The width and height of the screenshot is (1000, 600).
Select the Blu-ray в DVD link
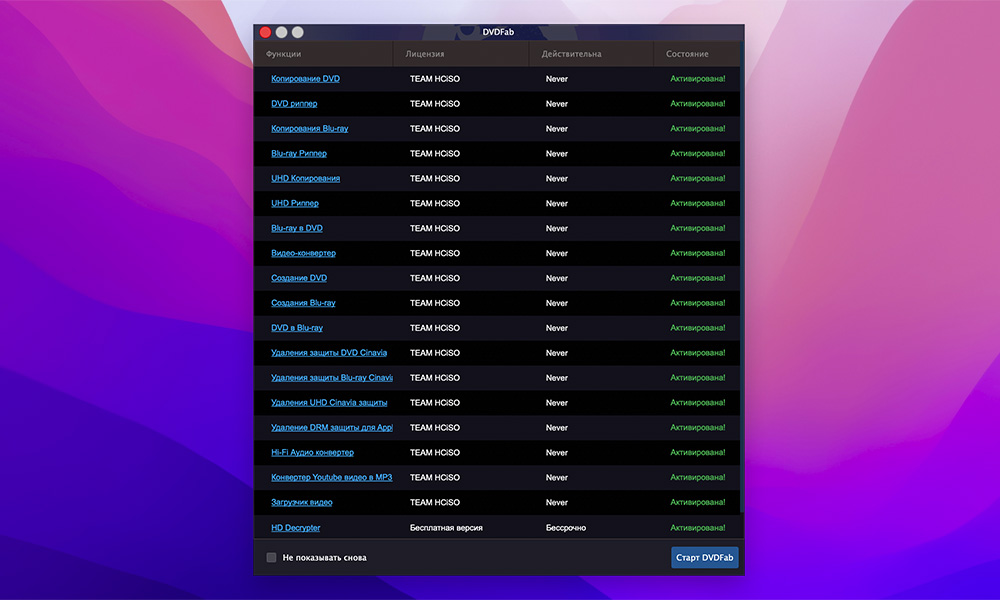pos(296,229)
